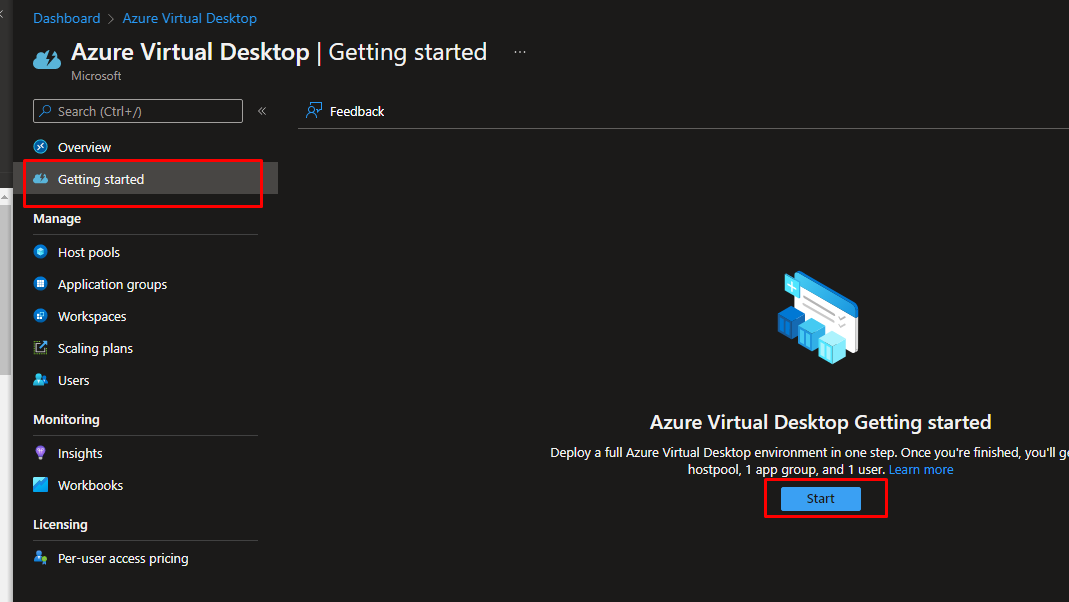Image resolution: width=1069 pixels, height=602 pixels.
Task: Click the Workbooks icon
Action: (x=41, y=485)
